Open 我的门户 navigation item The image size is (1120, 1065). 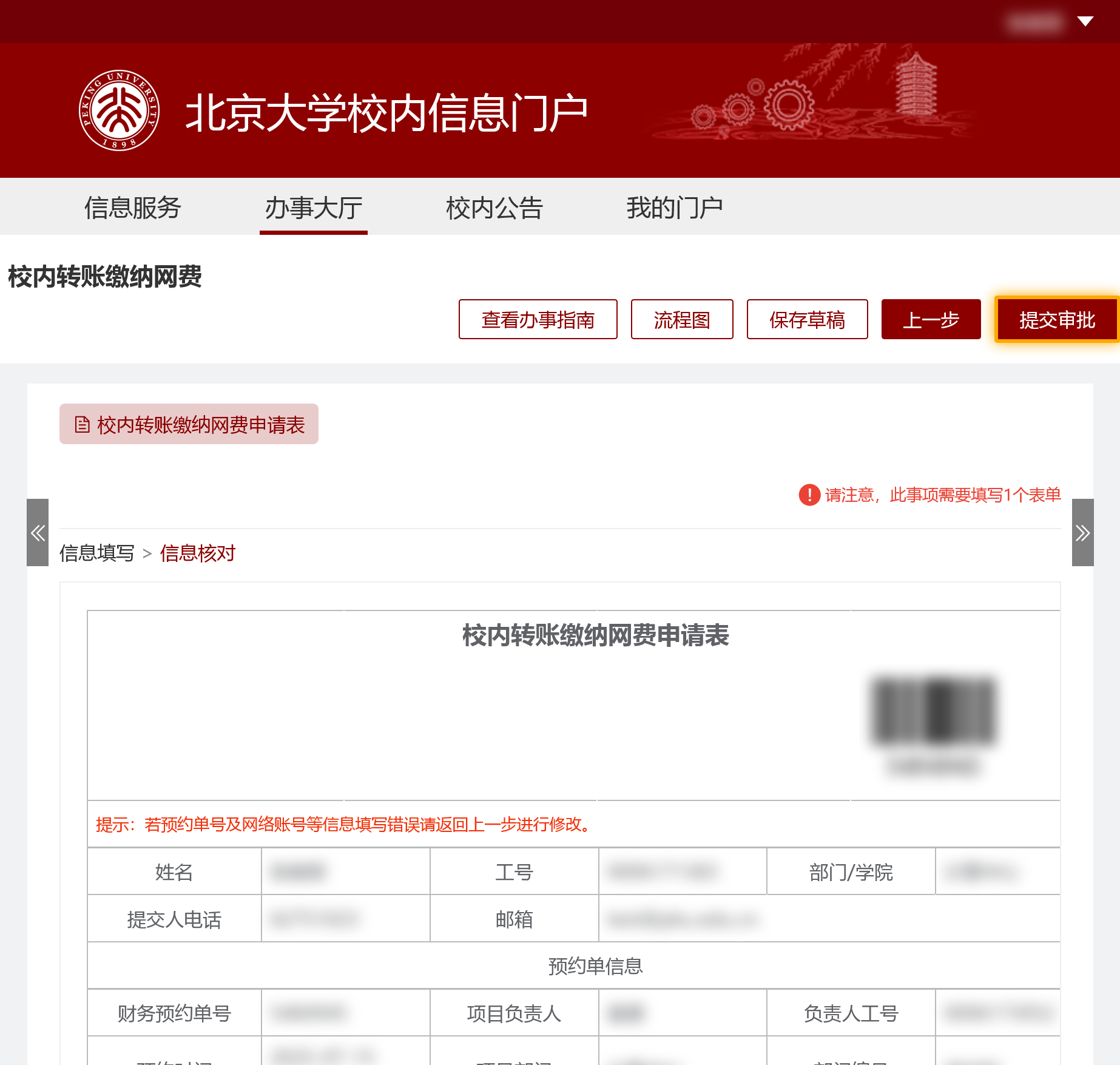coord(674,208)
